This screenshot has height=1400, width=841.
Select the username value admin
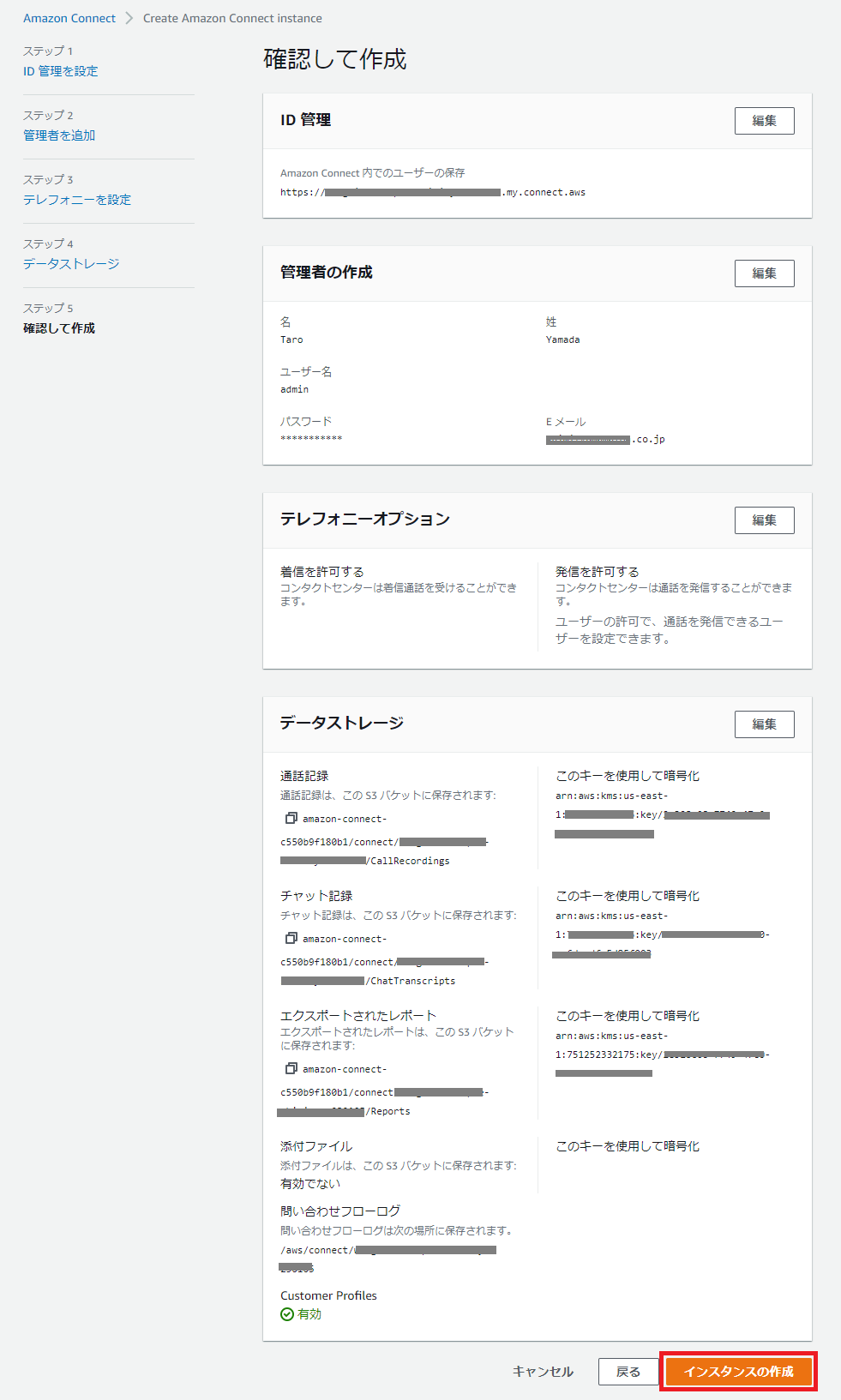pos(294,389)
